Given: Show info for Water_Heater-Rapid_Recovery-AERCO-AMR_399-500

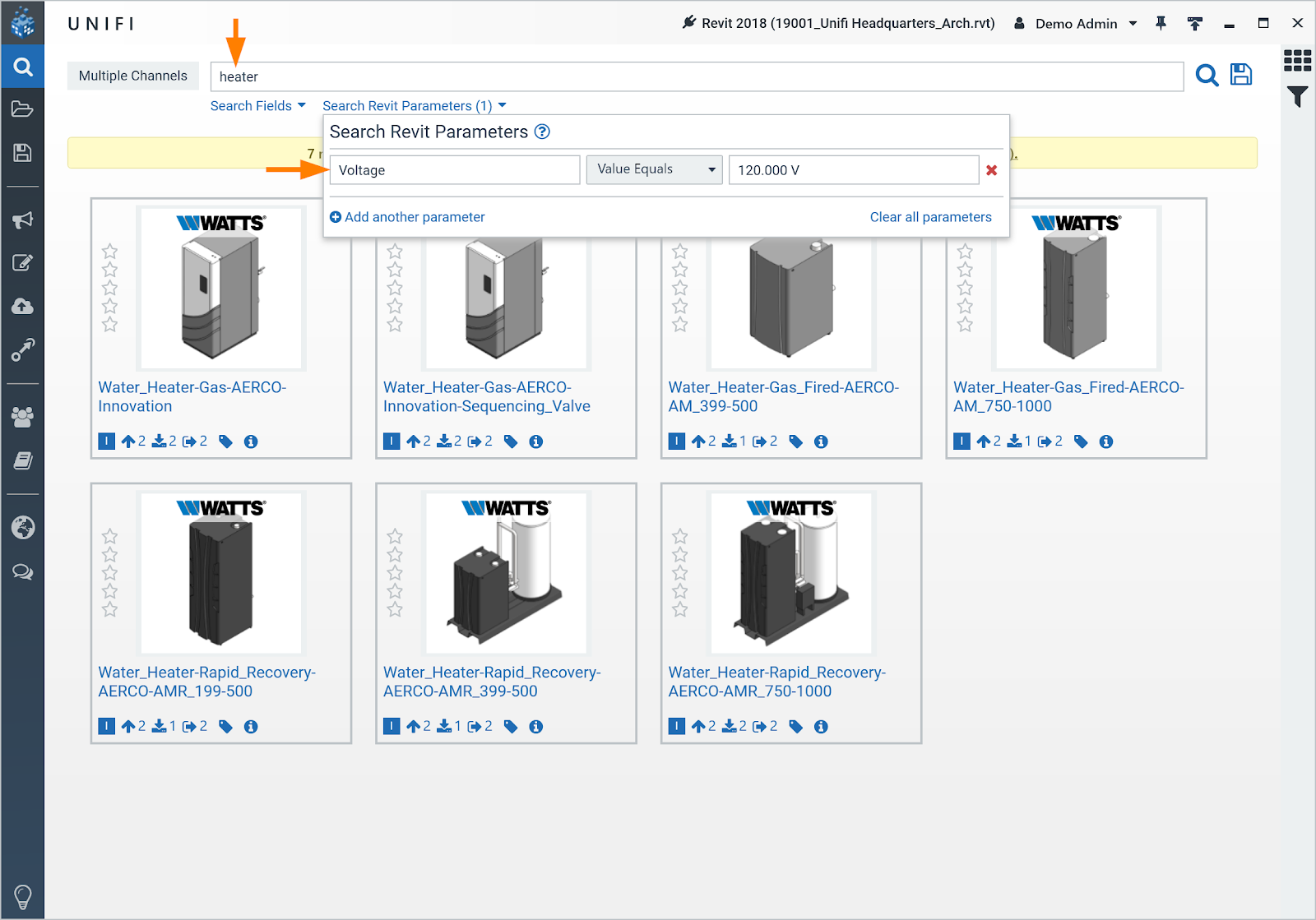Looking at the screenshot, I should pyautogui.click(x=536, y=727).
